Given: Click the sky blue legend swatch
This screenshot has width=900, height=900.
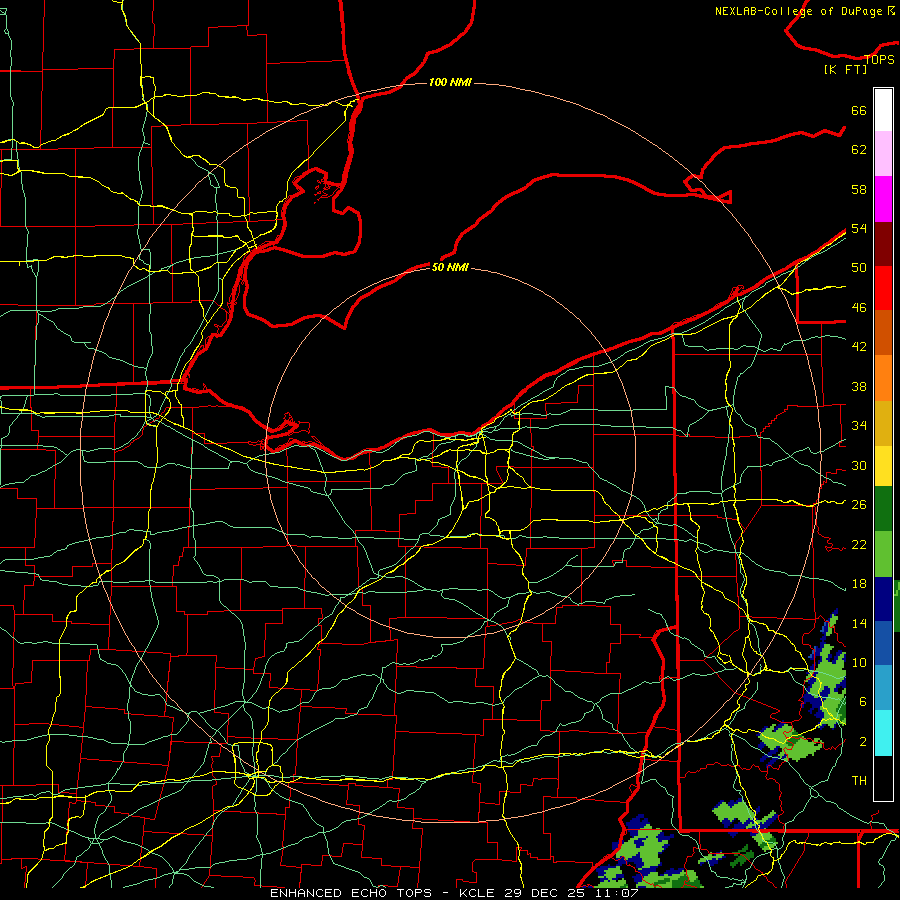Looking at the screenshot, I should [x=883, y=688].
